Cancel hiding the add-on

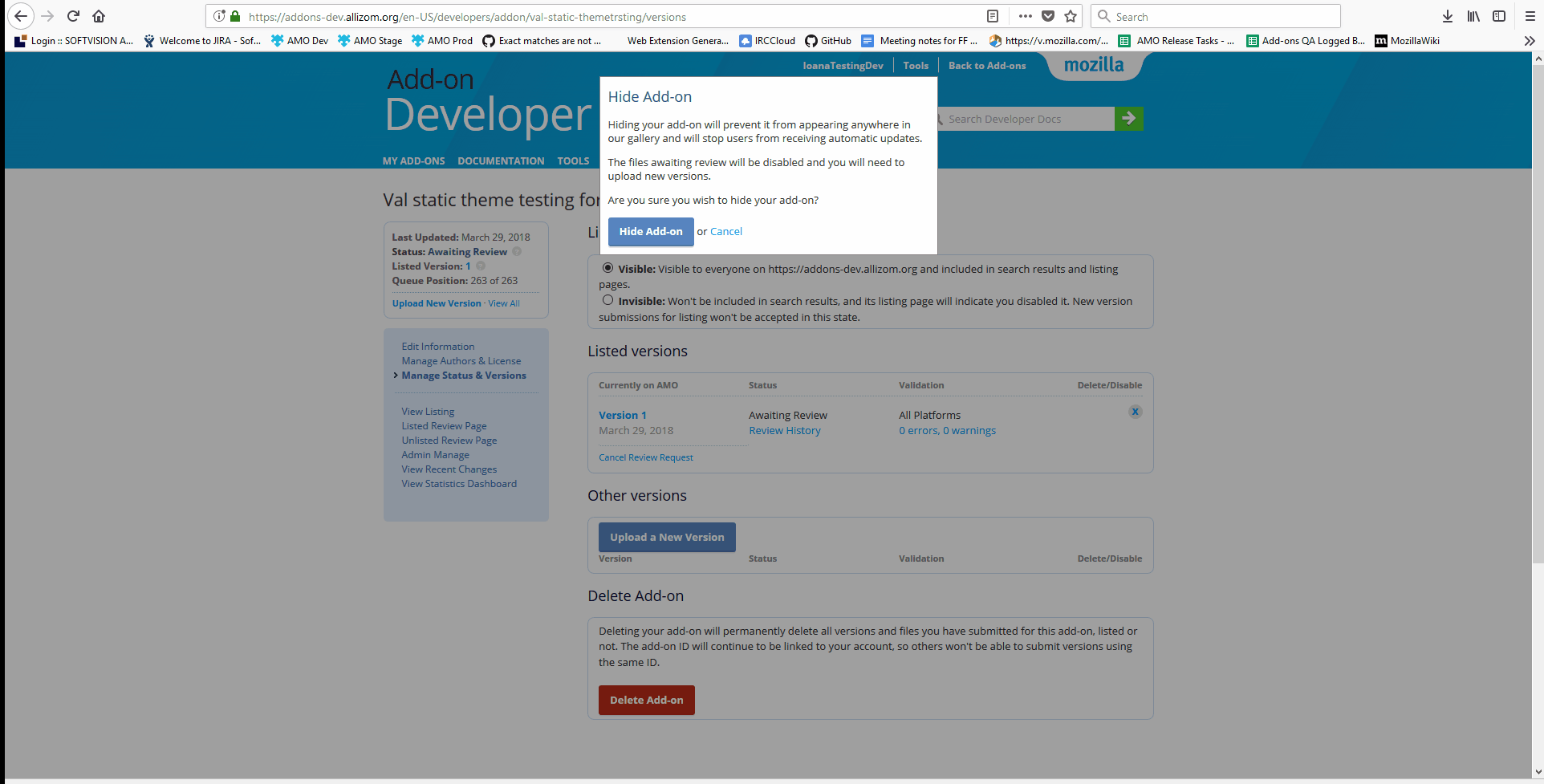click(725, 231)
